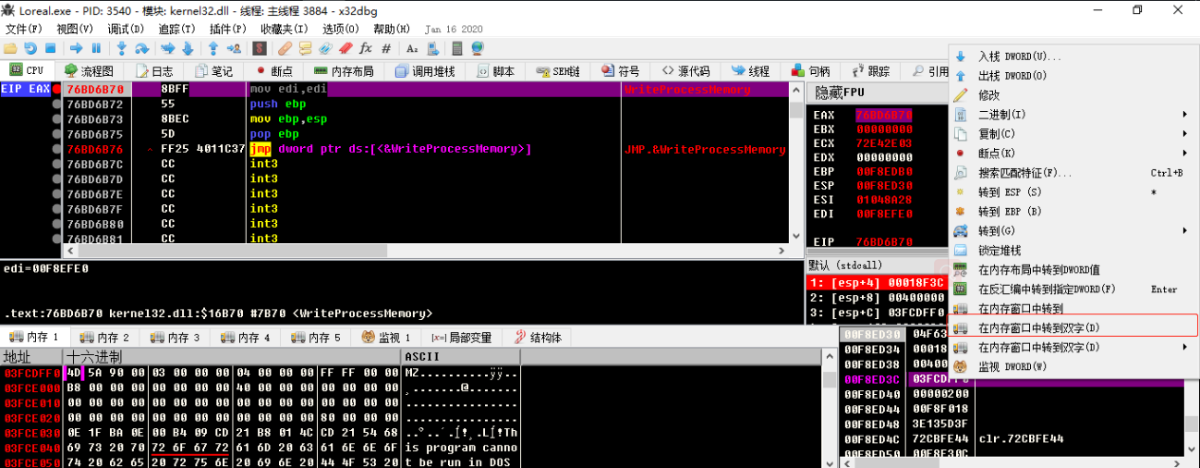This screenshot has width=1200, height=468.
Task: Expand the 复制(C) submenu
Action: (x=1072, y=134)
